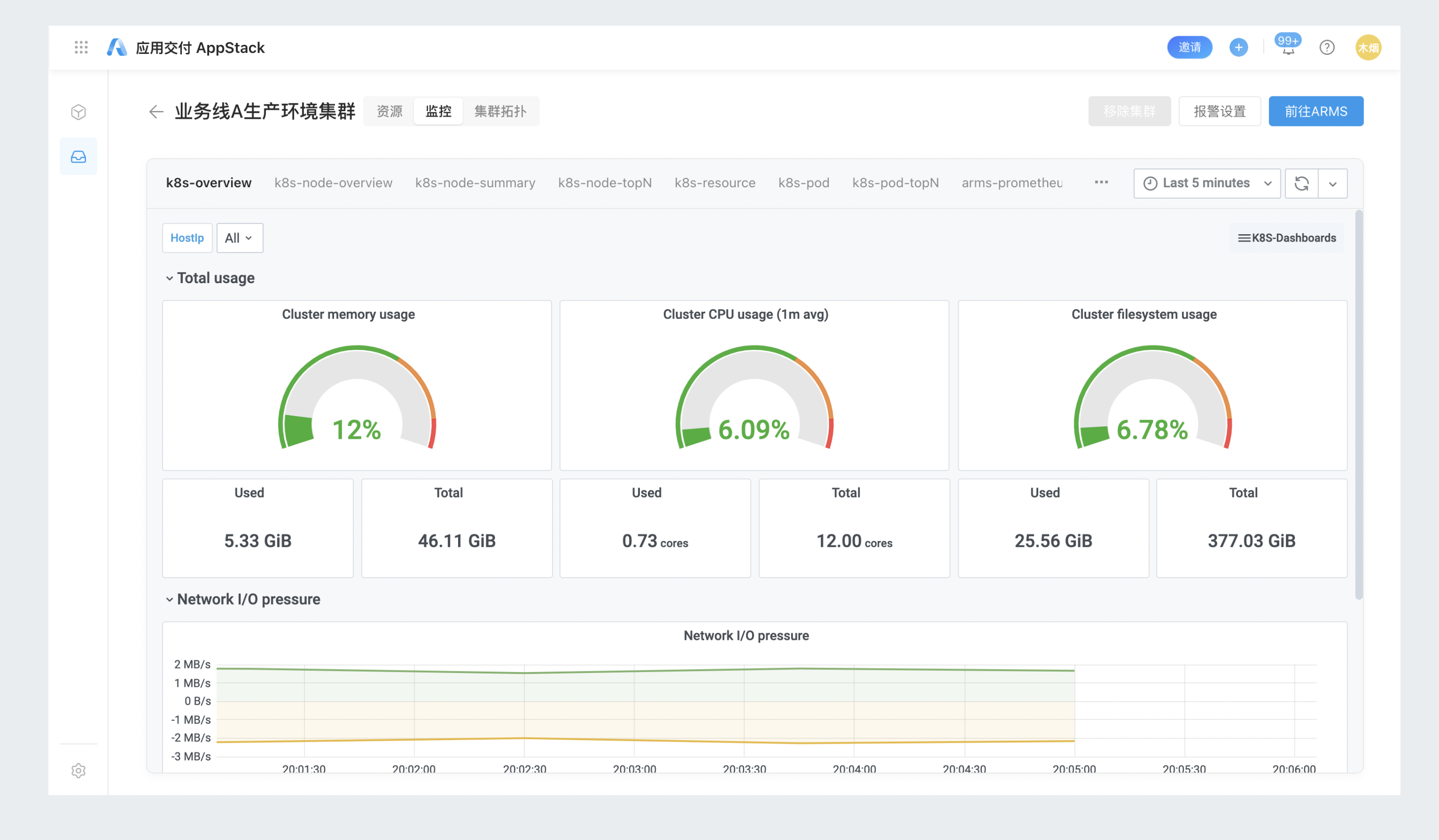
Task: Select the k8s-node-topN tab
Action: coord(605,183)
